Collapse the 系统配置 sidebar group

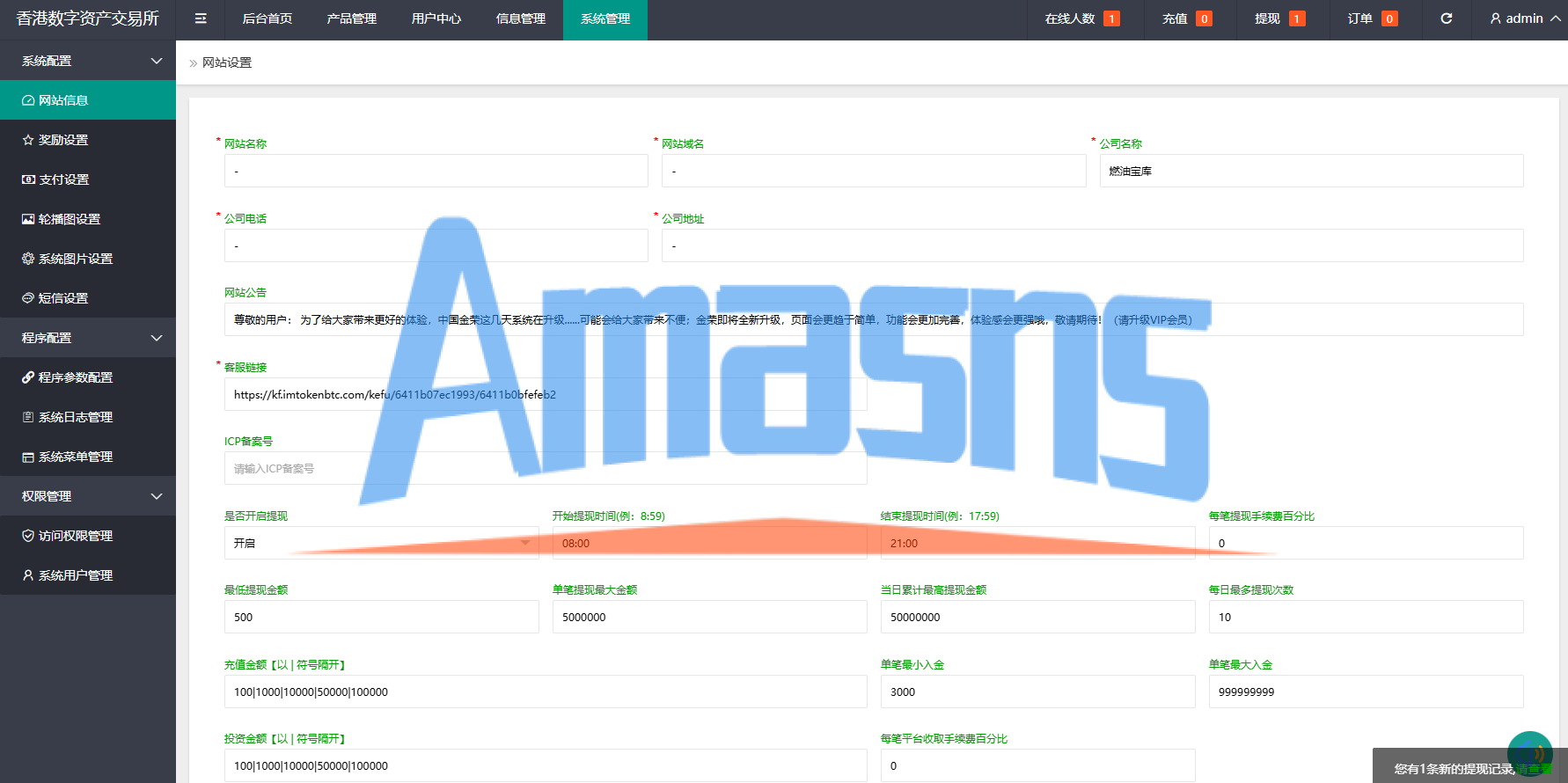click(x=88, y=61)
